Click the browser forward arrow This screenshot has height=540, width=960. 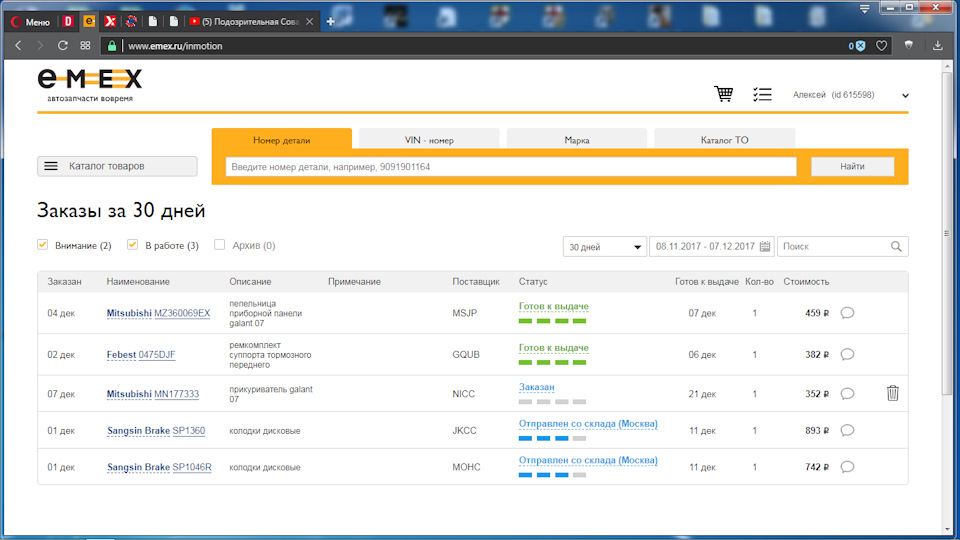point(40,45)
